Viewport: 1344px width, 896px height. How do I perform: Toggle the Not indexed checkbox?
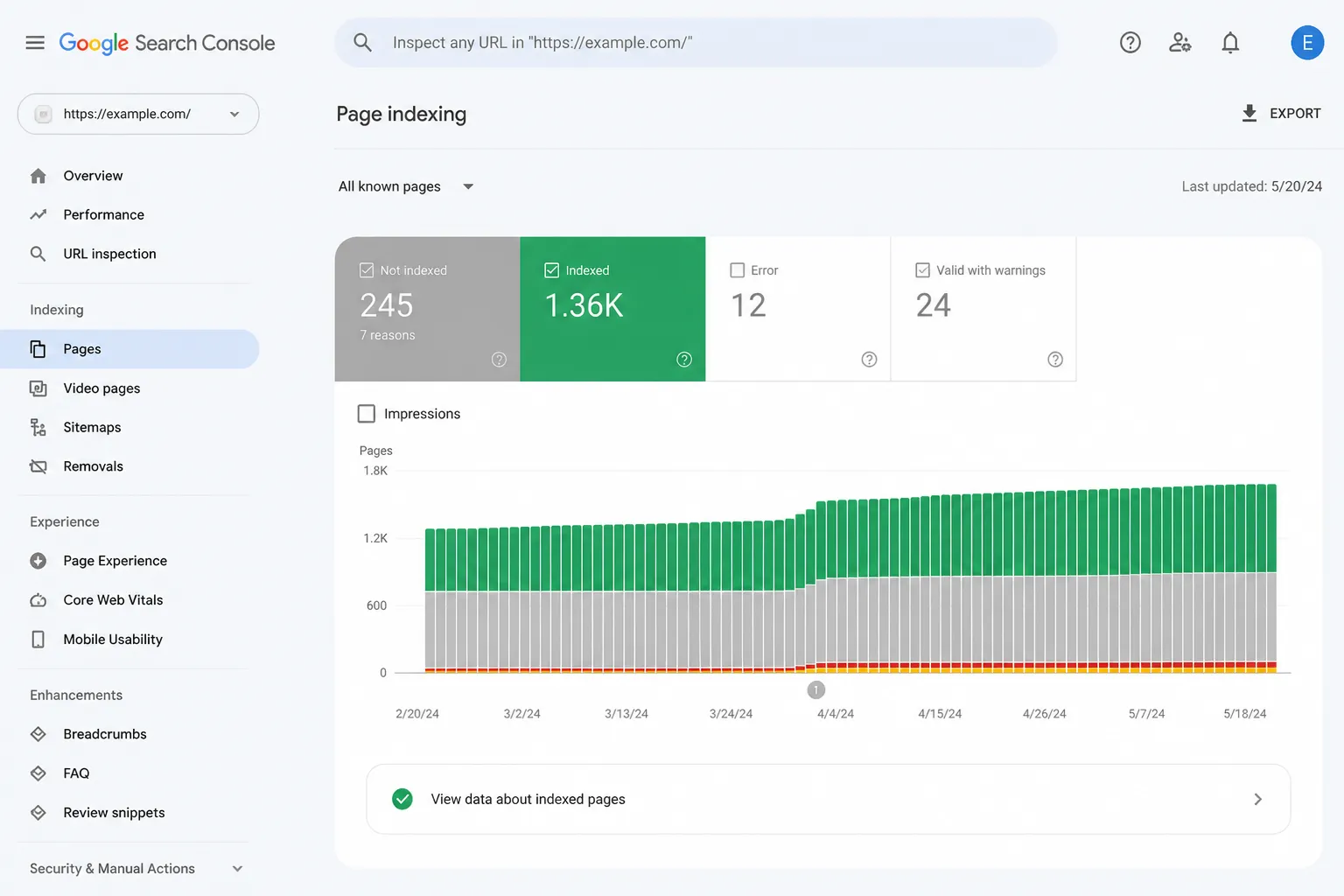click(367, 270)
